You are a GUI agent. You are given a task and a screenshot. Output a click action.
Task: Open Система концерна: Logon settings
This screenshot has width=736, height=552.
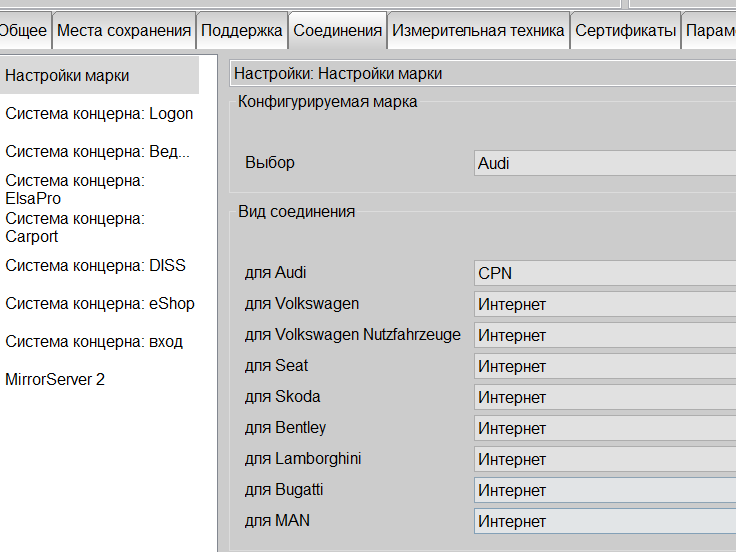point(99,114)
